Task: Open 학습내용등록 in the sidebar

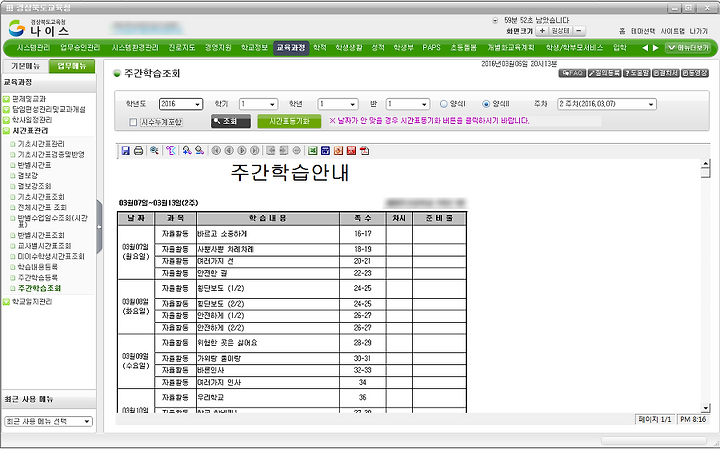Action: pos(38,267)
